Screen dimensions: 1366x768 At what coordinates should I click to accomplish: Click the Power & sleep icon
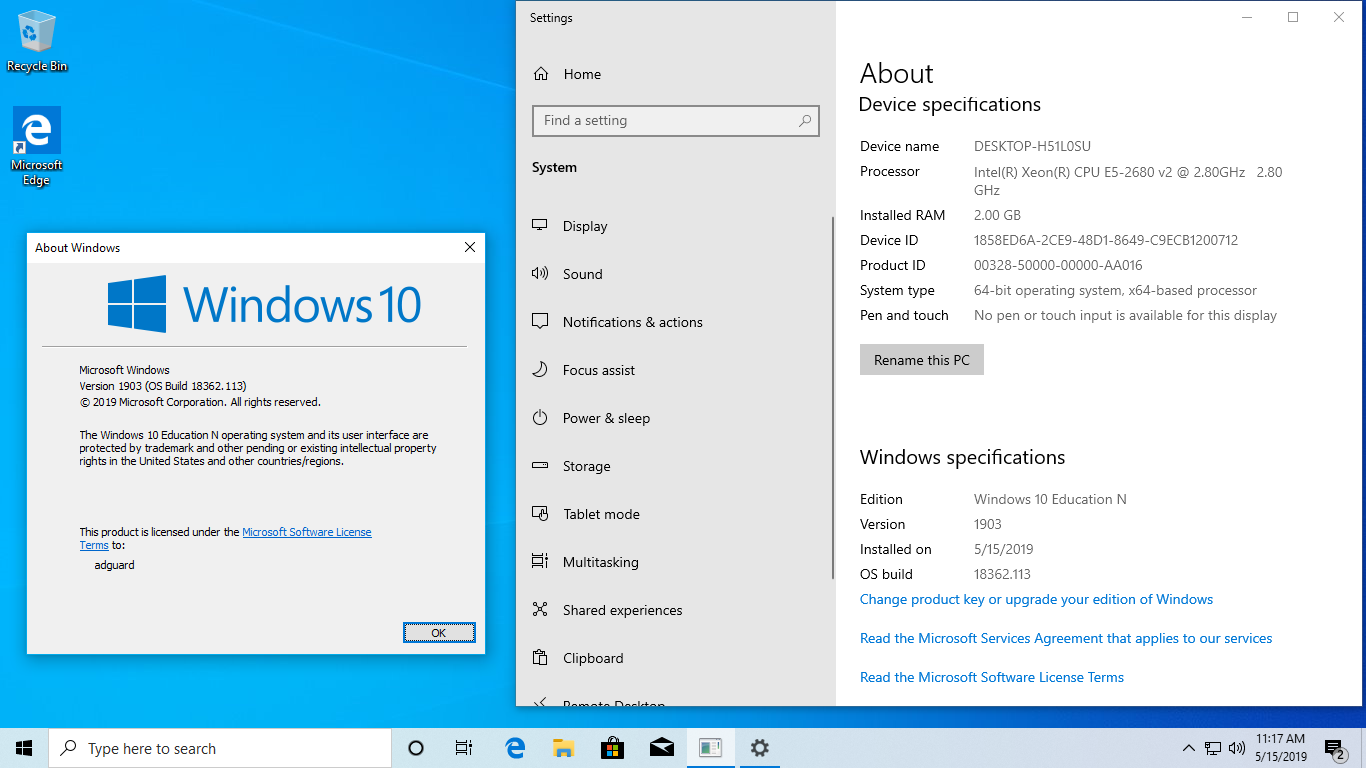[540, 418]
